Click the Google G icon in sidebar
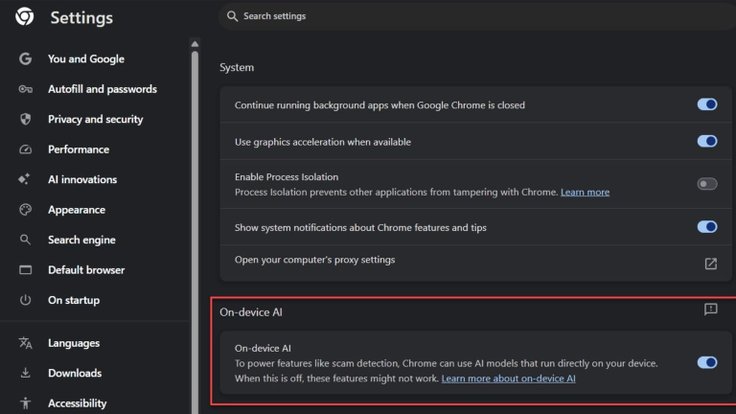 (x=25, y=59)
